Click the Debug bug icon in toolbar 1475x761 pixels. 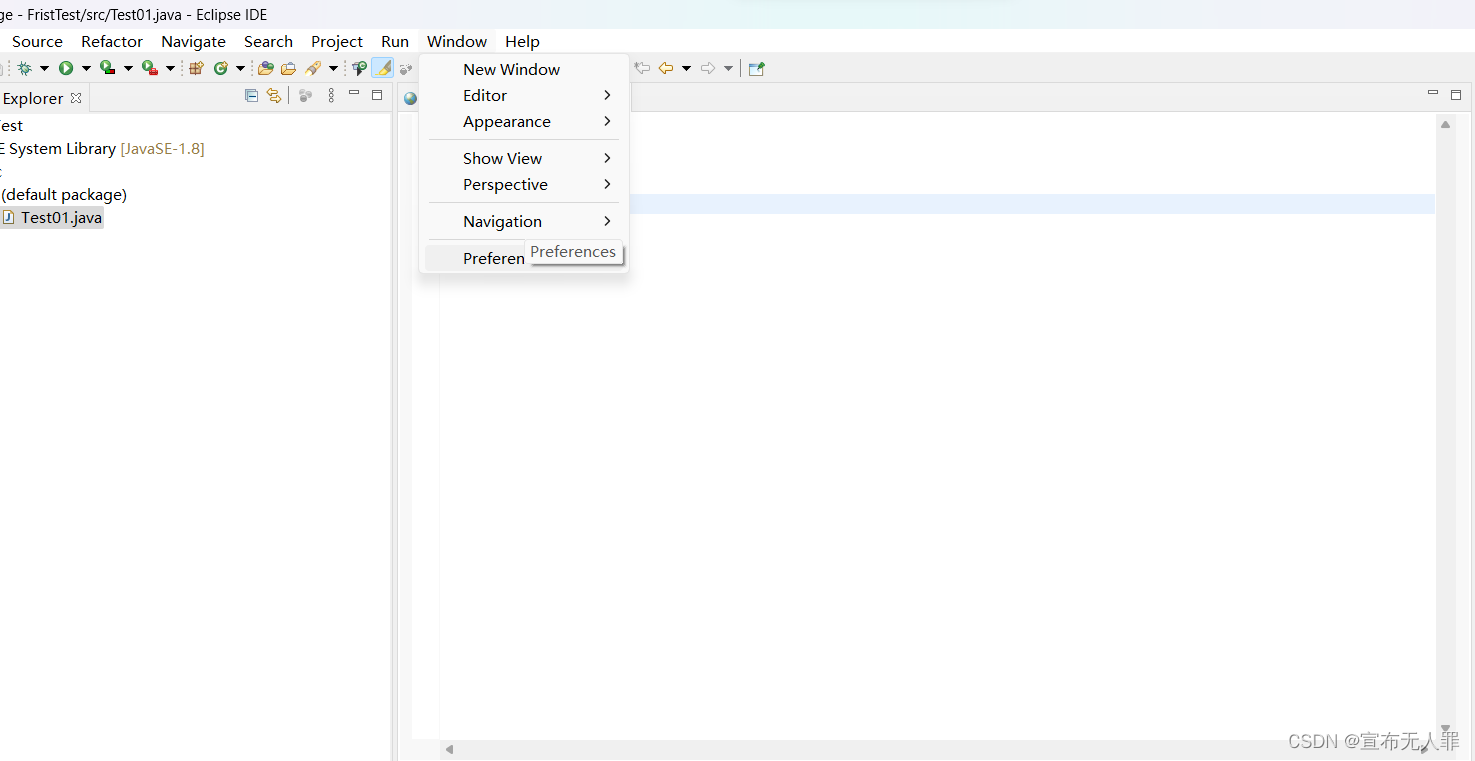[24, 68]
